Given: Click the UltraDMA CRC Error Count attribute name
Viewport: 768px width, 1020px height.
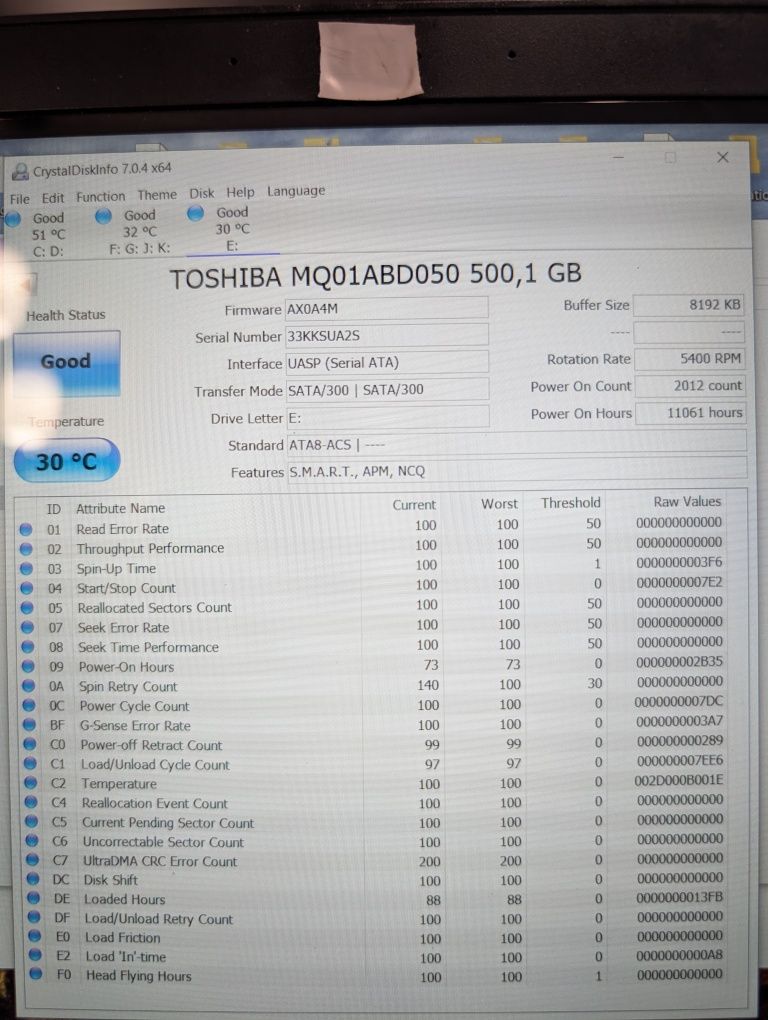Looking at the screenshot, I should [160, 861].
